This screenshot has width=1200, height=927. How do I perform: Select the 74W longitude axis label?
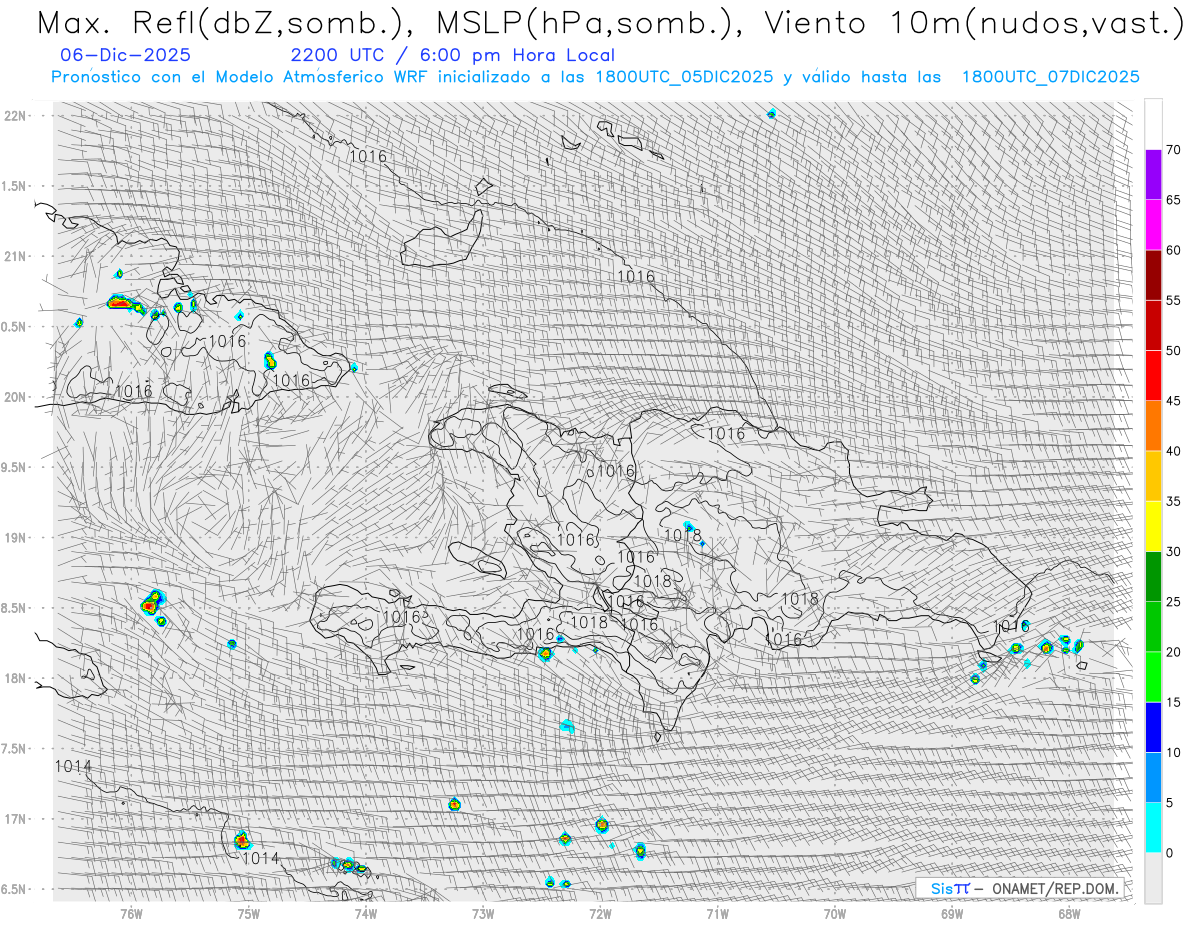[x=365, y=913]
